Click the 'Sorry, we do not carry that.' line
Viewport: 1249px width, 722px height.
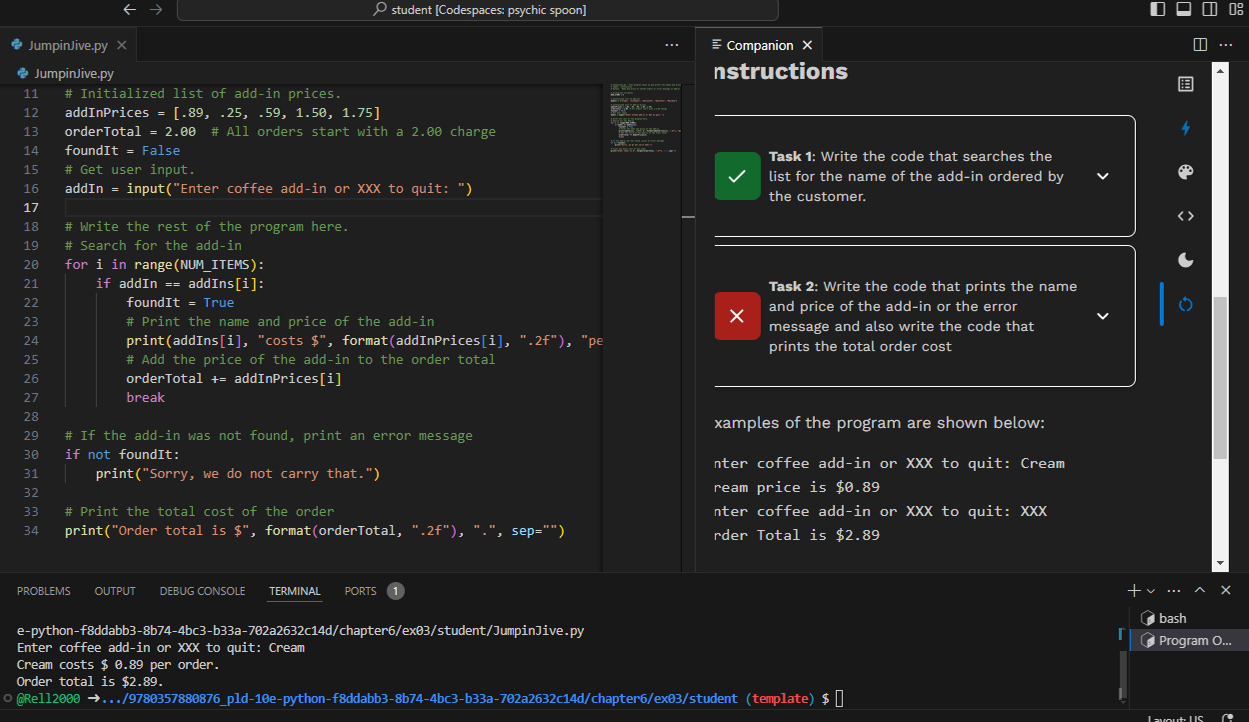click(x=238, y=473)
